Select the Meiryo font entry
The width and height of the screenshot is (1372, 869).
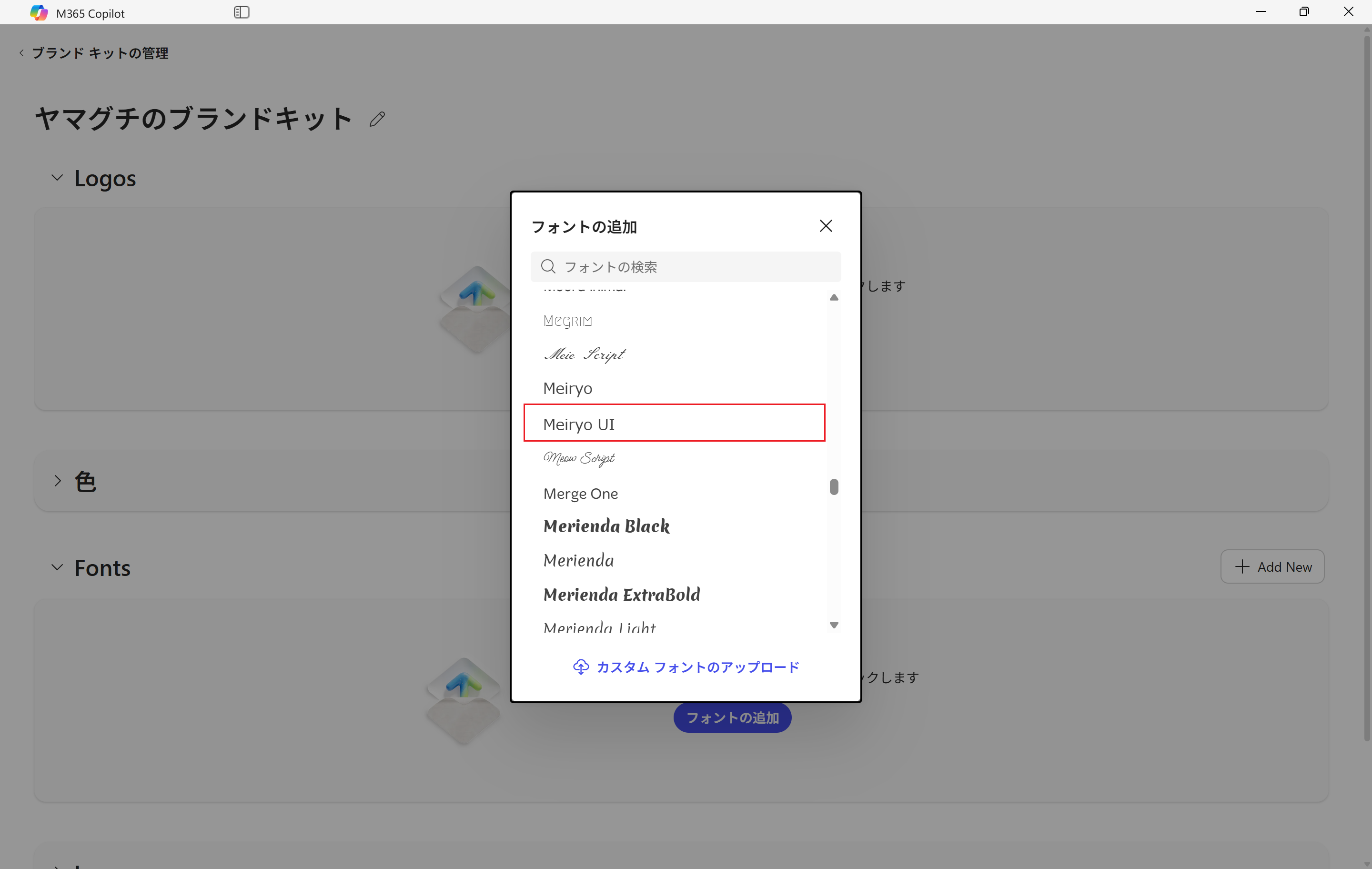tap(567, 388)
